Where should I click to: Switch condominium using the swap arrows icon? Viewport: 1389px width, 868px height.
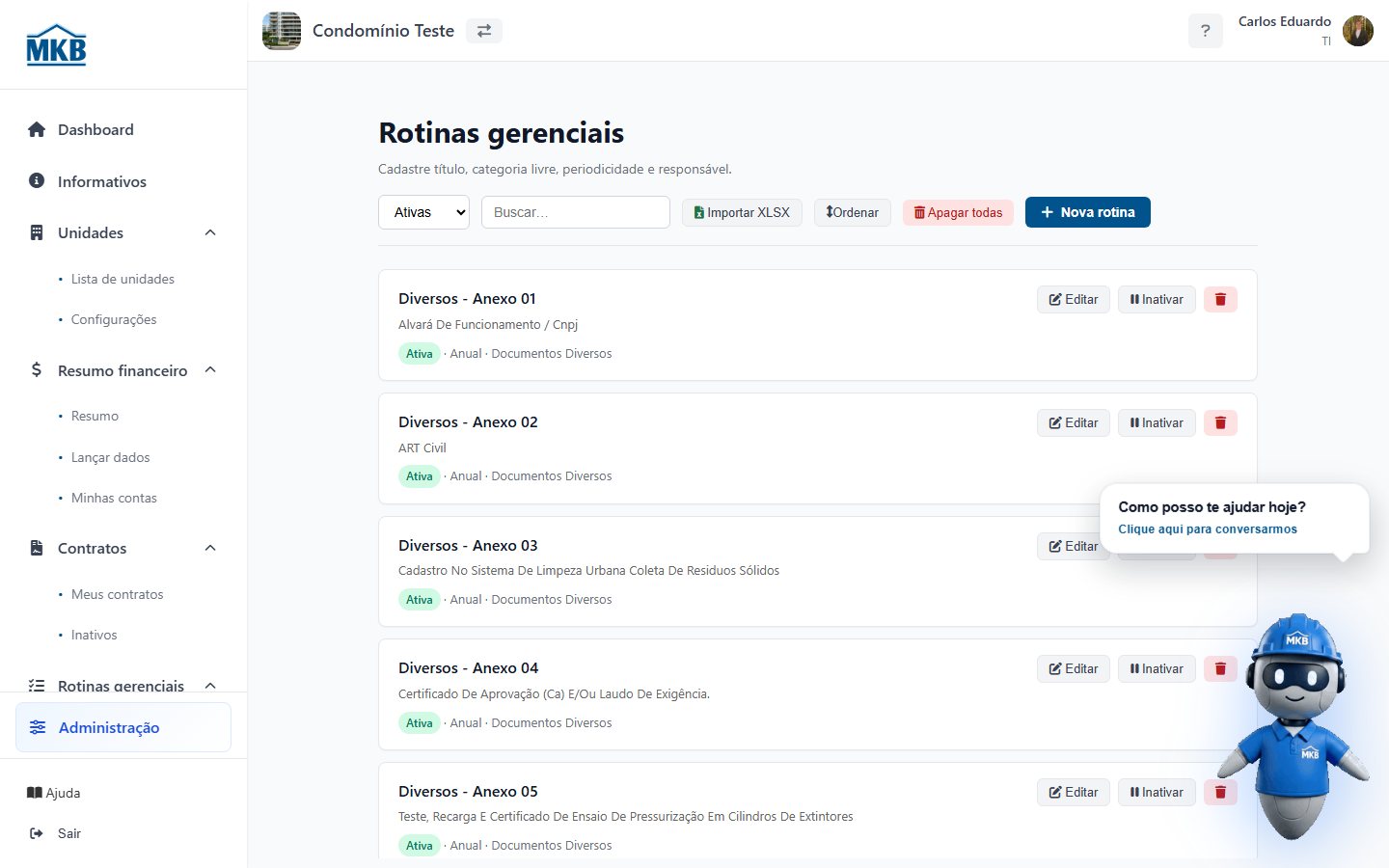[x=484, y=31]
